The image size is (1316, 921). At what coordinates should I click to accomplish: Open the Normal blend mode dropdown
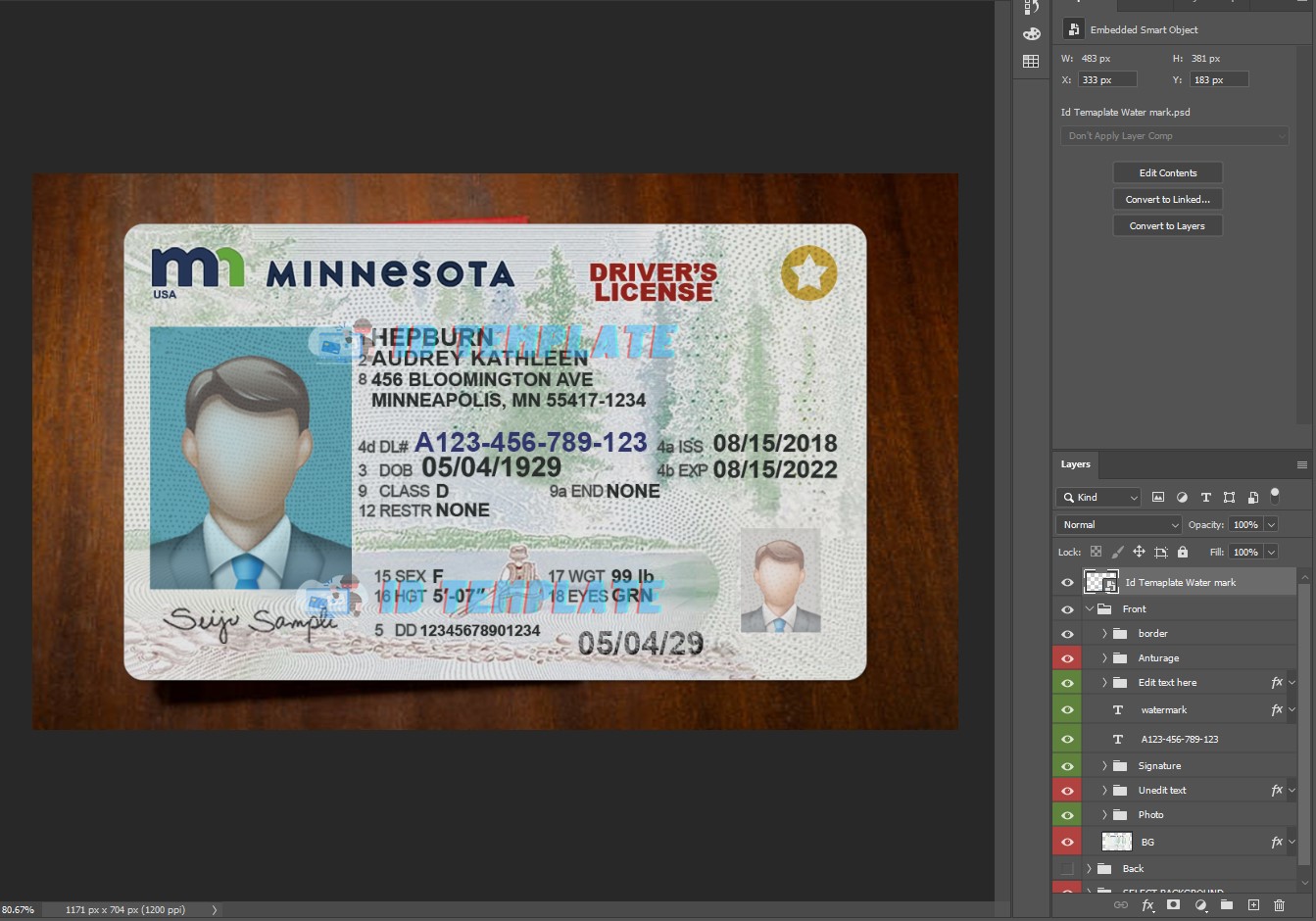click(x=1120, y=525)
